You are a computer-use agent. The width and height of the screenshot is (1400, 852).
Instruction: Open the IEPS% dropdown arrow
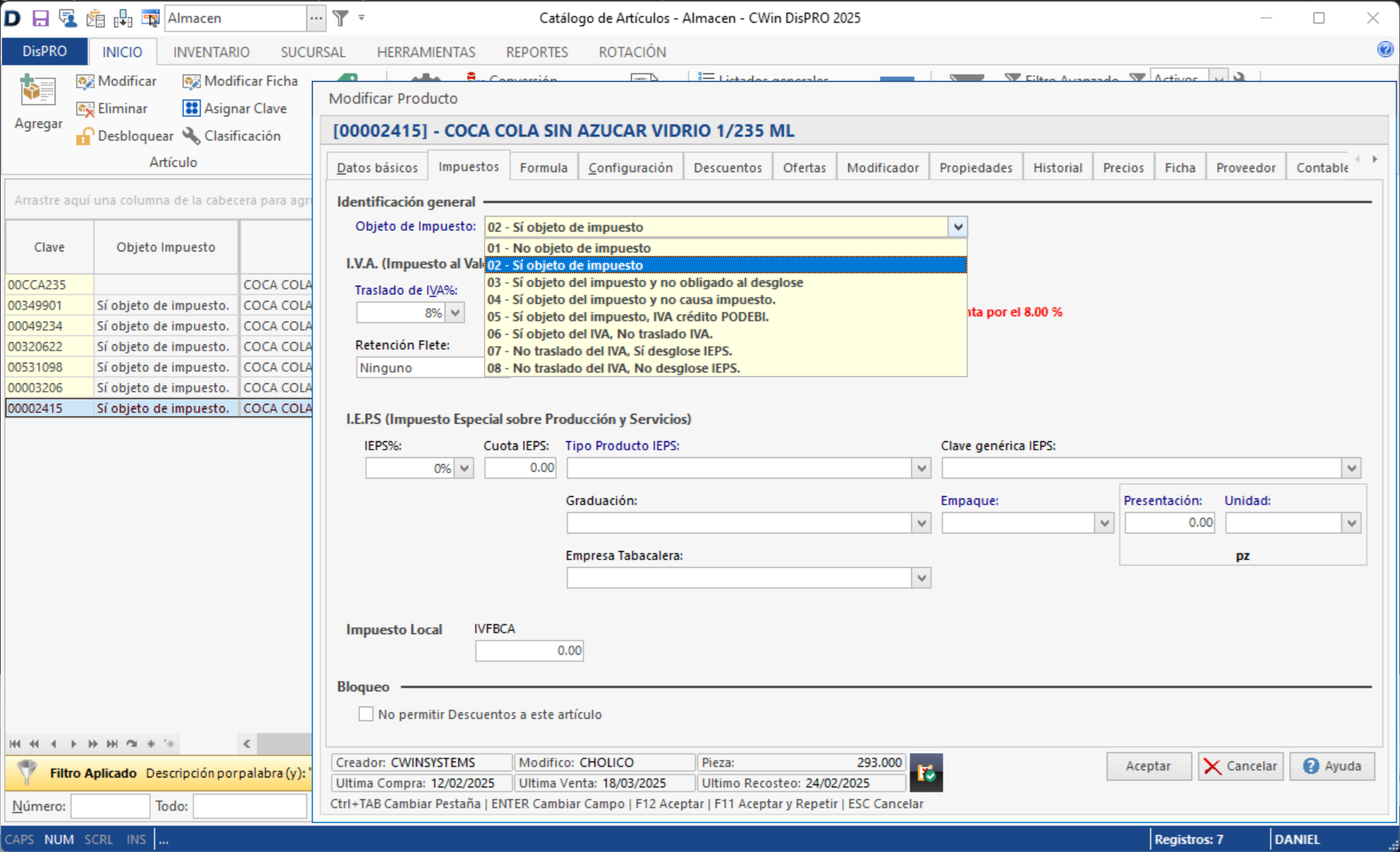(x=464, y=468)
